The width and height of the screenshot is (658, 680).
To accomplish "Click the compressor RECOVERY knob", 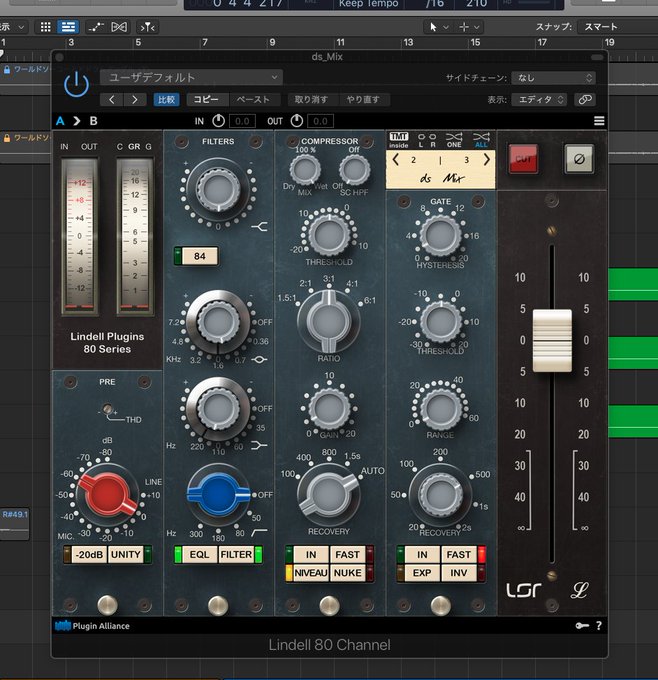I will click(x=329, y=494).
